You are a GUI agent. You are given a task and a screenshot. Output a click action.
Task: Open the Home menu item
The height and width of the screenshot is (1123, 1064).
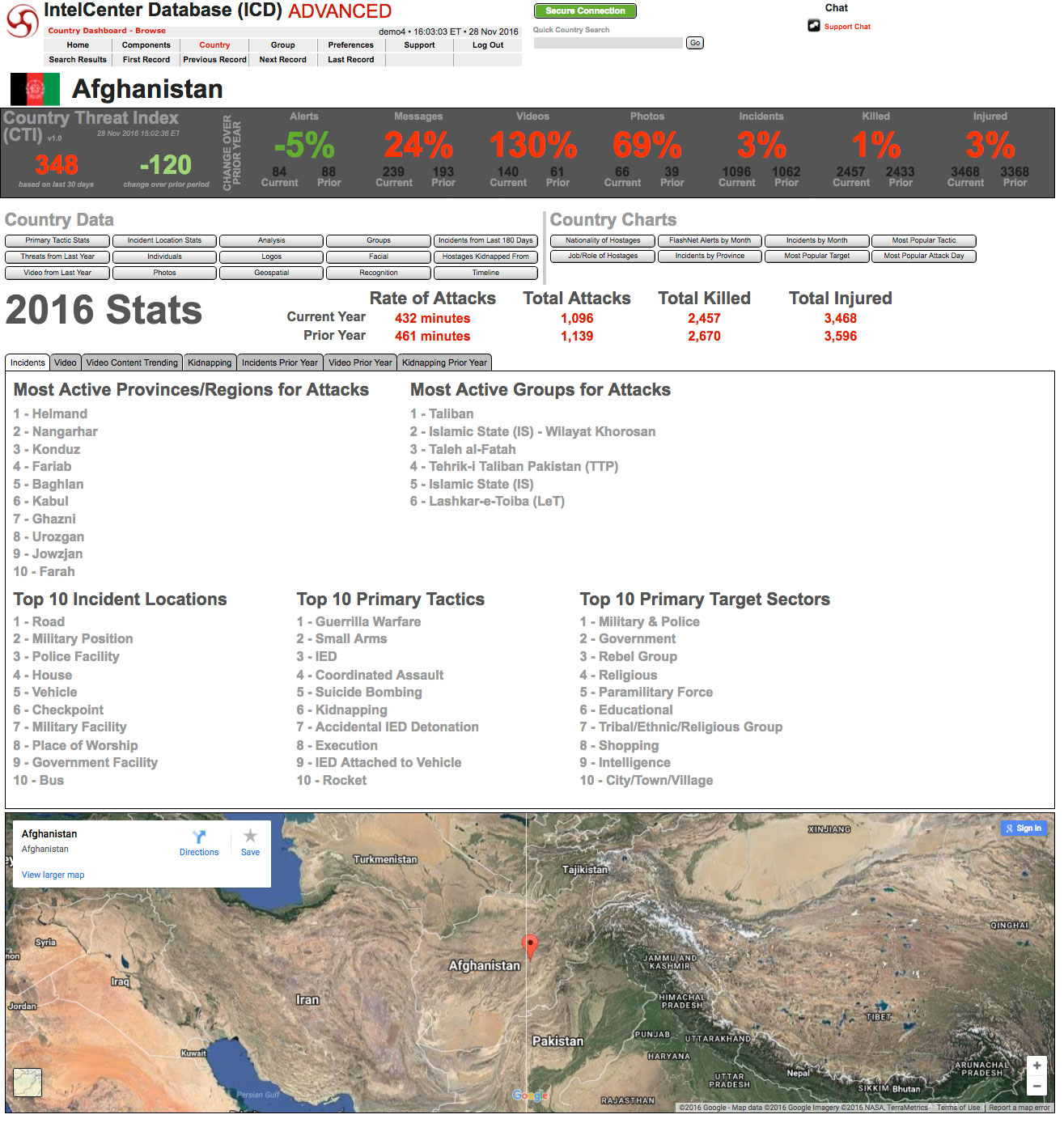[78, 45]
